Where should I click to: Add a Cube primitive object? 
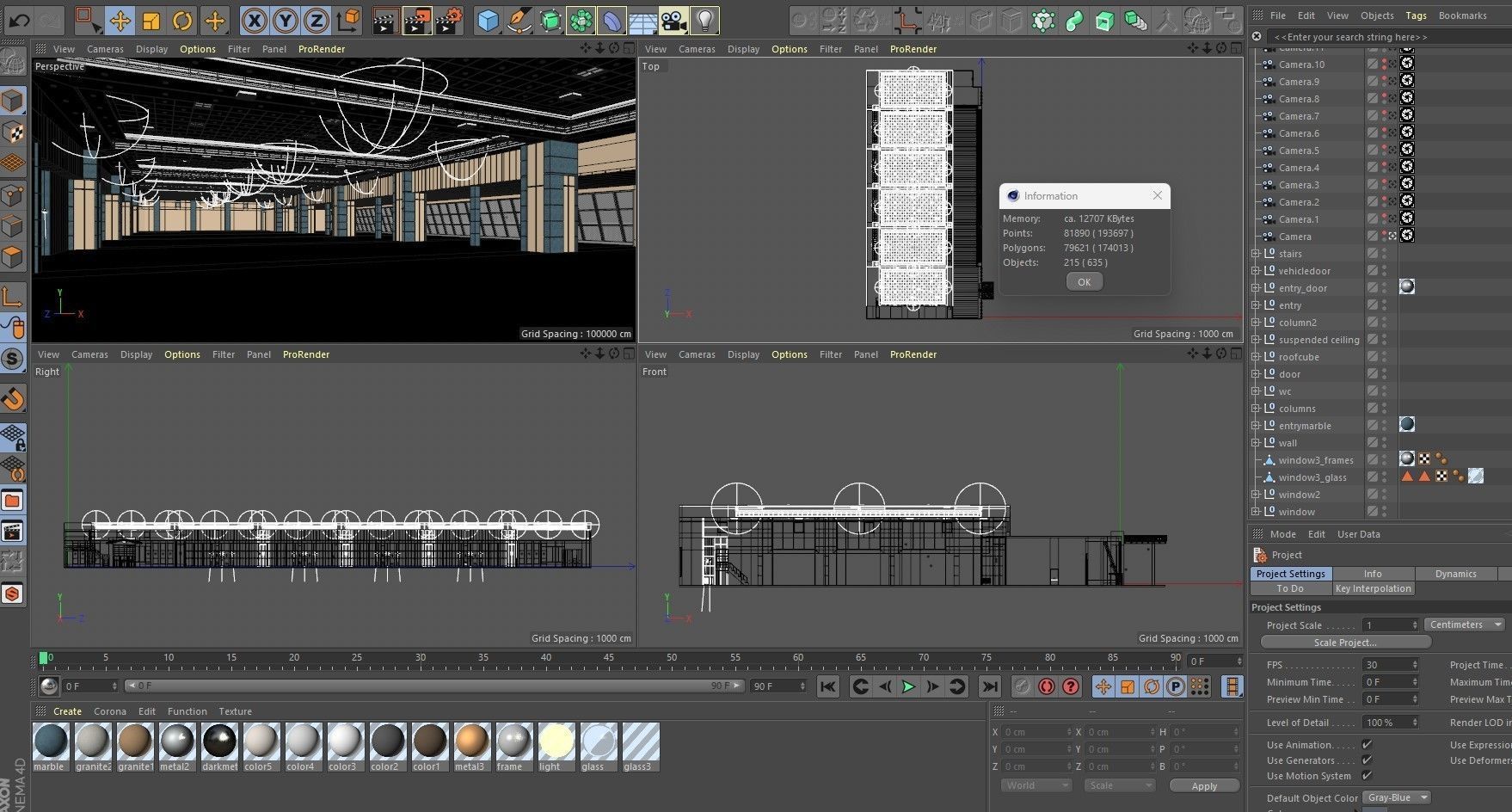point(488,20)
